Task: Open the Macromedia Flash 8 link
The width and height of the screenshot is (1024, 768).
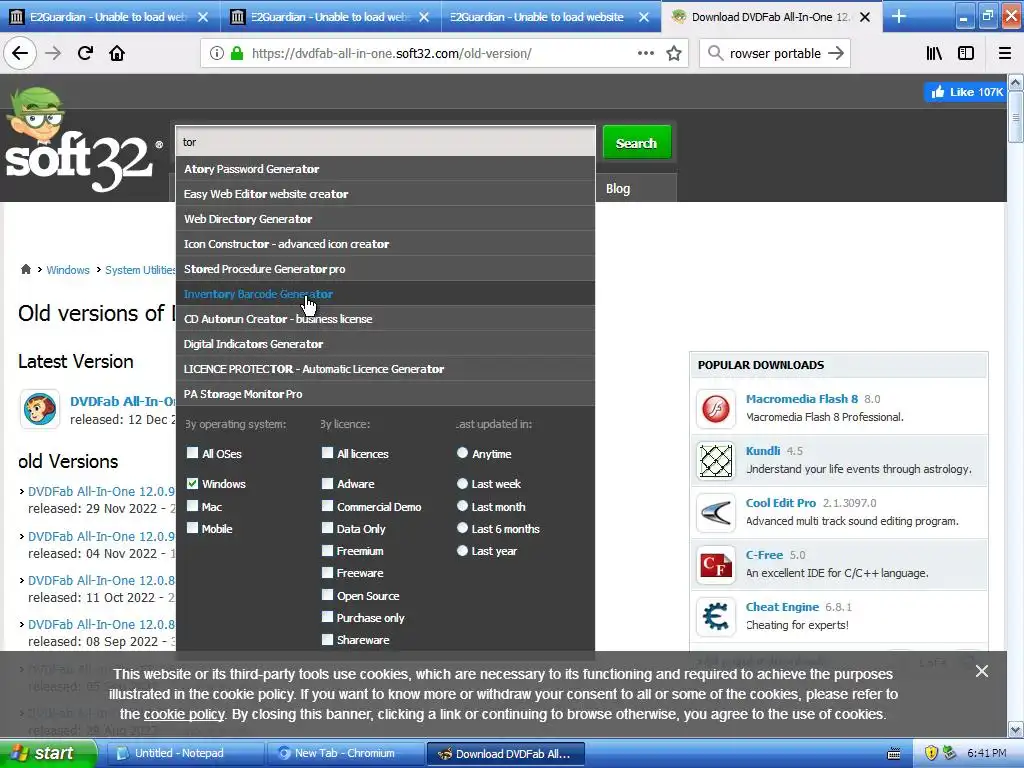Action: click(802, 399)
